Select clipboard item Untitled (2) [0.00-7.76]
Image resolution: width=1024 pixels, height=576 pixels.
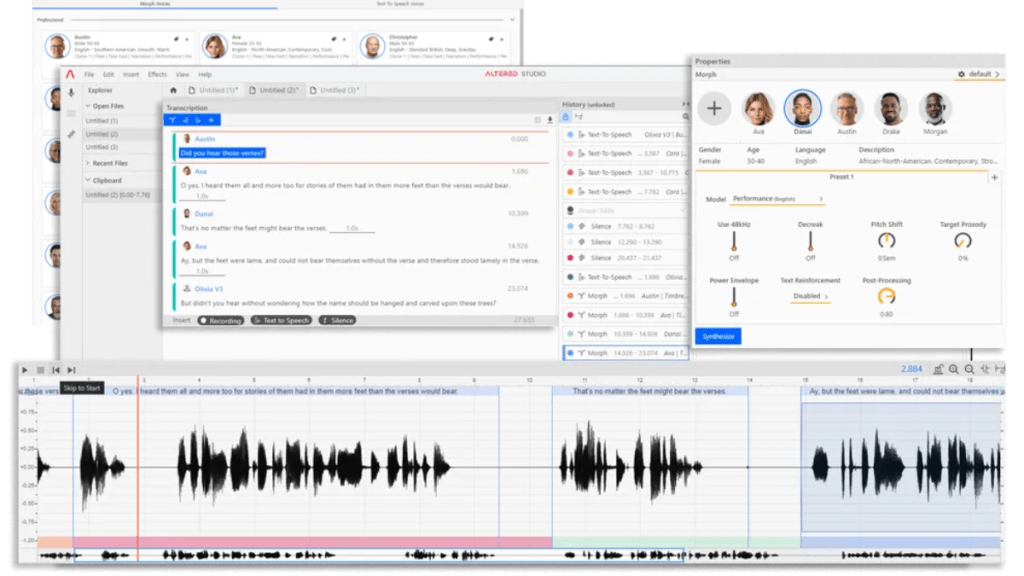click(x=118, y=195)
